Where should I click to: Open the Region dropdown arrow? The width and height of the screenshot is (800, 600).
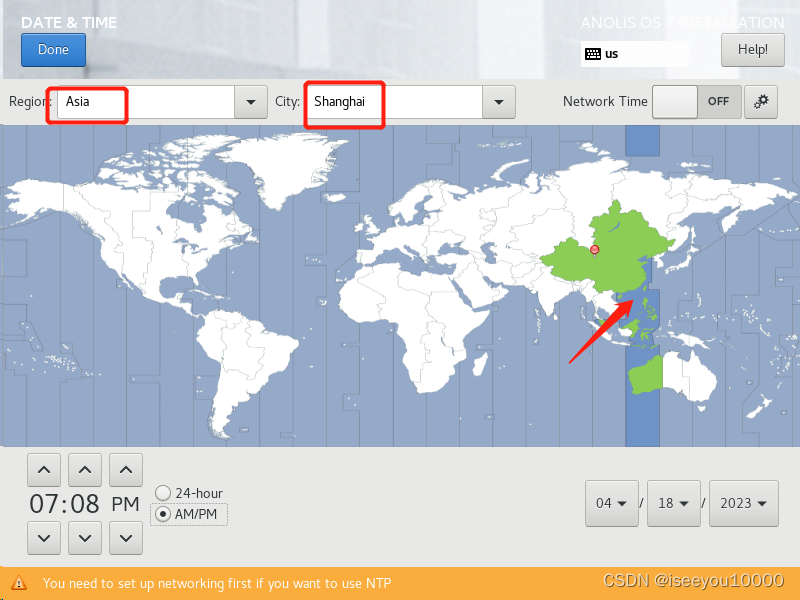pyautogui.click(x=251, y=102)
